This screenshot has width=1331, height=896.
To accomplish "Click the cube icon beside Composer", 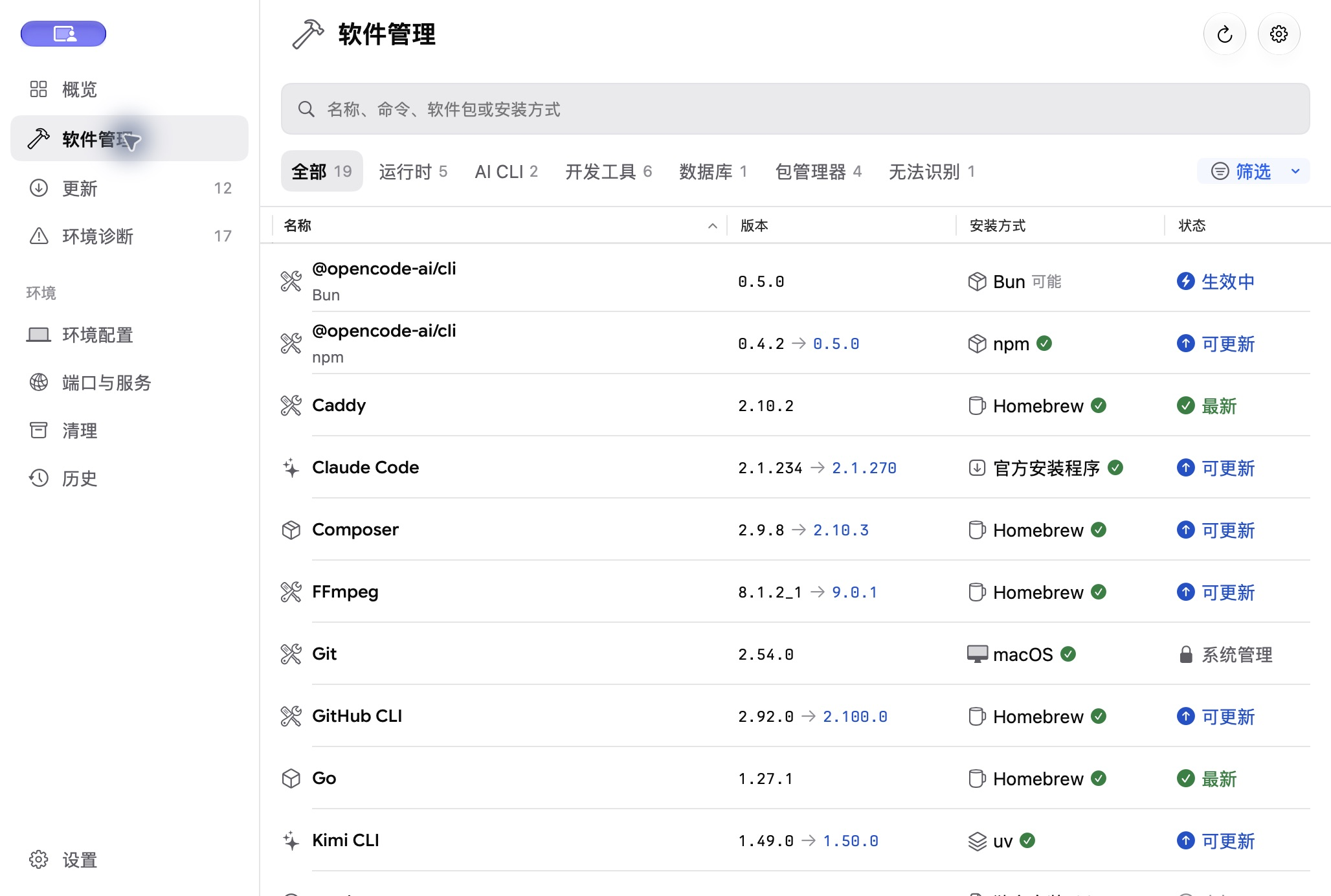I will [291, 530].
